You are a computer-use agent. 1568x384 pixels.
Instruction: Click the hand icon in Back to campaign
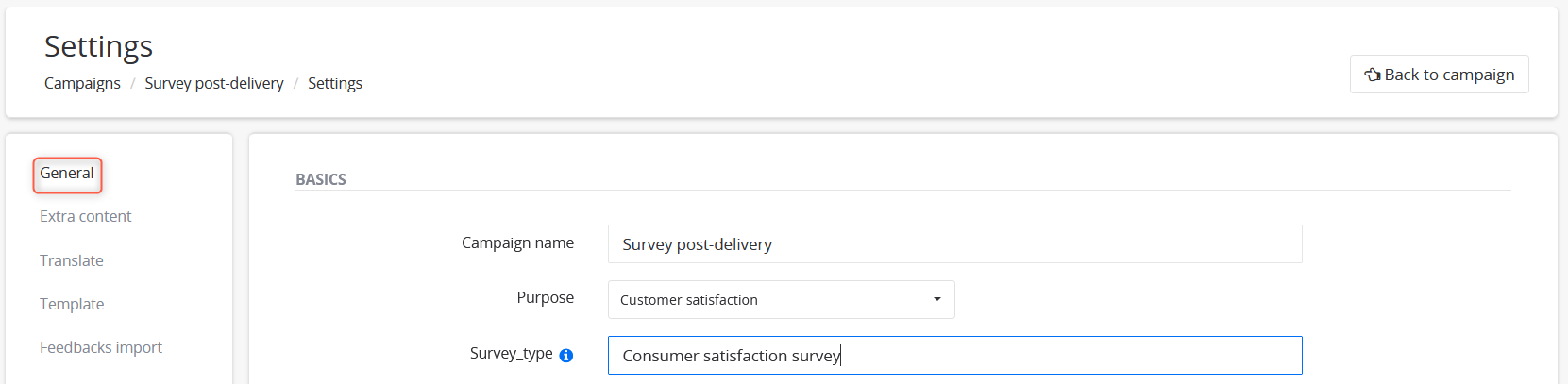1373,75
